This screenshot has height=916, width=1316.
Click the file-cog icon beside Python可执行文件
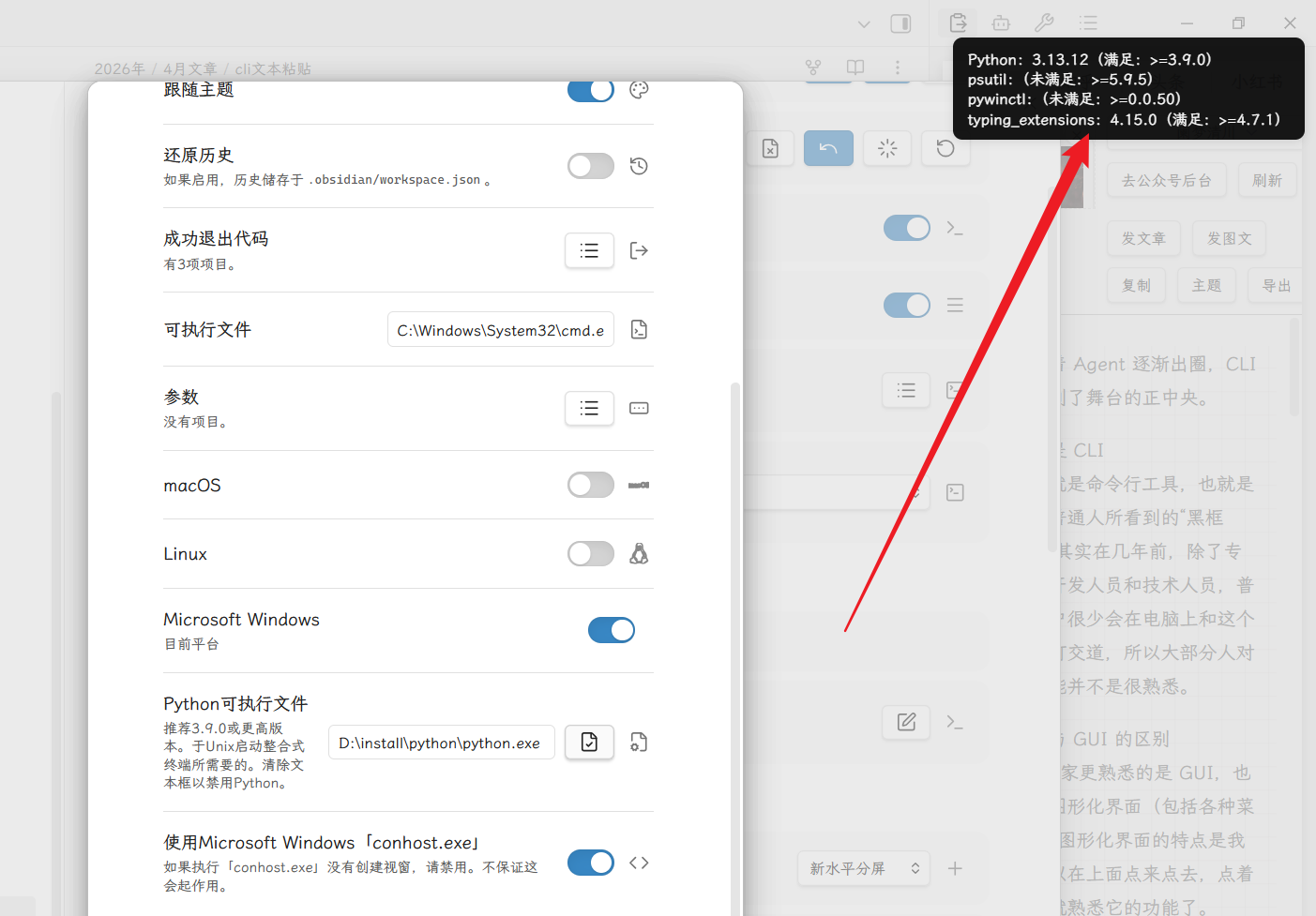[x=639, y=743]
